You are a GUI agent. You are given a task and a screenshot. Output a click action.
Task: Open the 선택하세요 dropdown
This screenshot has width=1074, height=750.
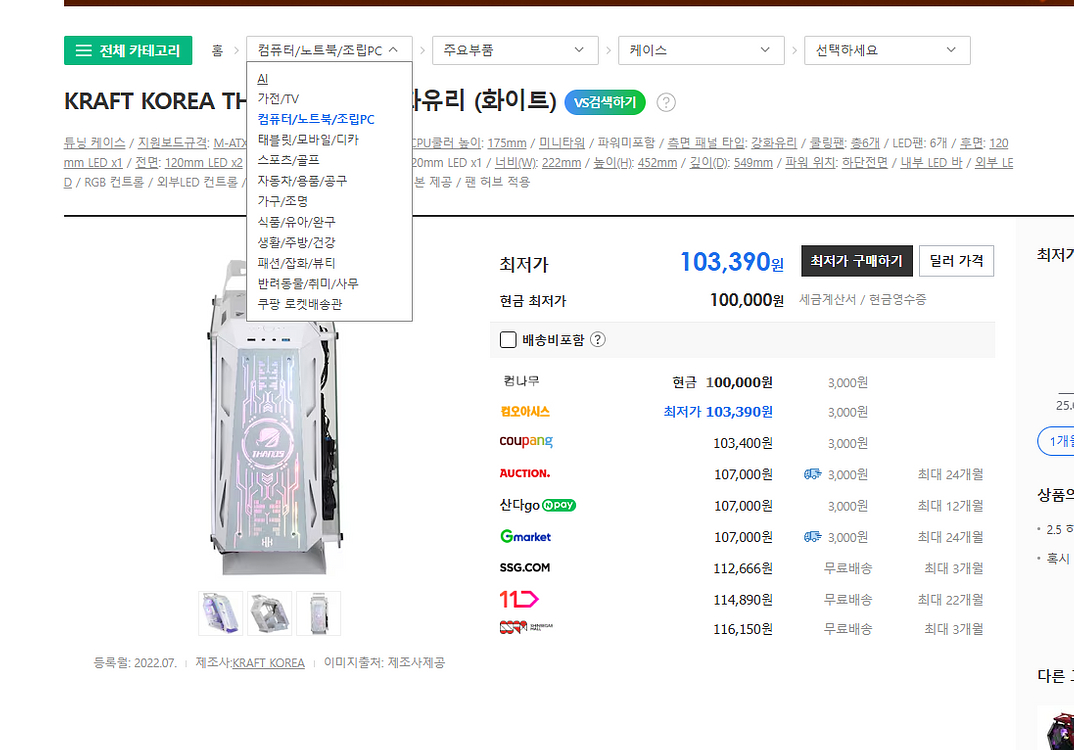887,50
